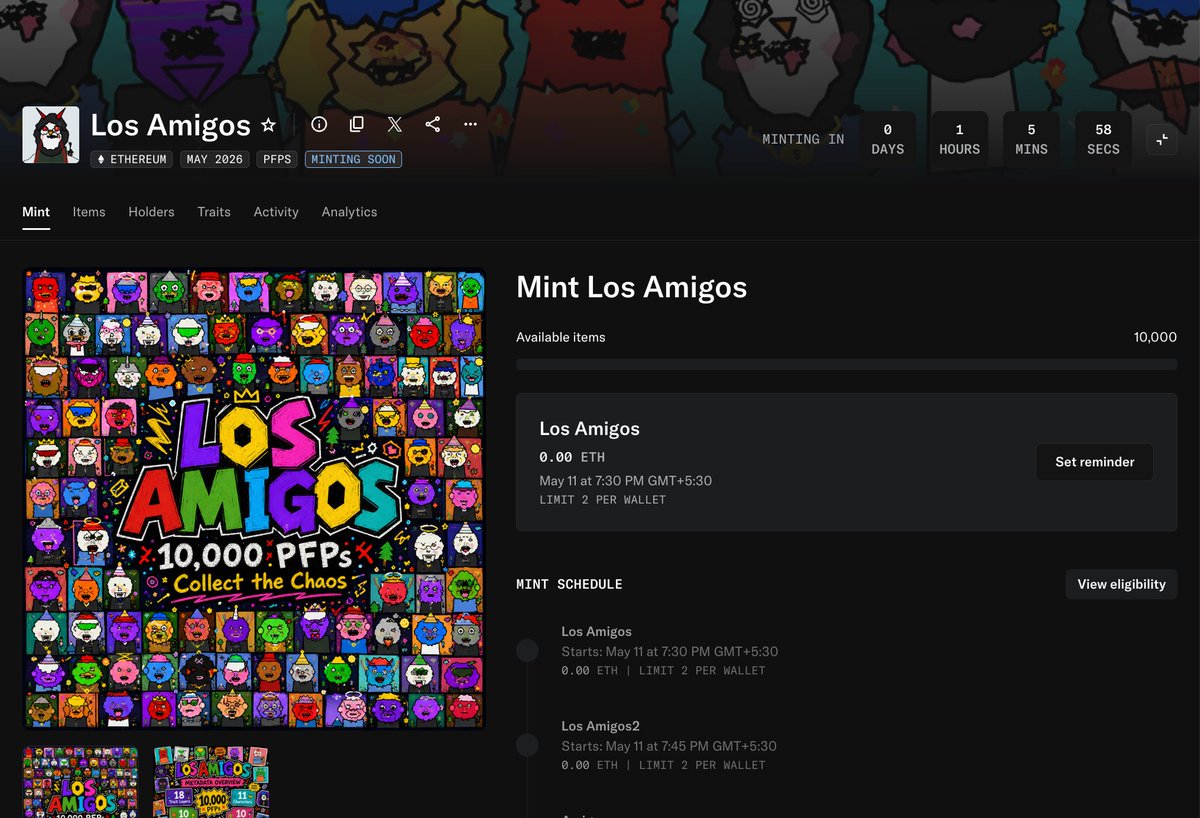This screenshot has width=1200, height=818.
Task: Open the Items tab
Action: click(x=89, y=212)
